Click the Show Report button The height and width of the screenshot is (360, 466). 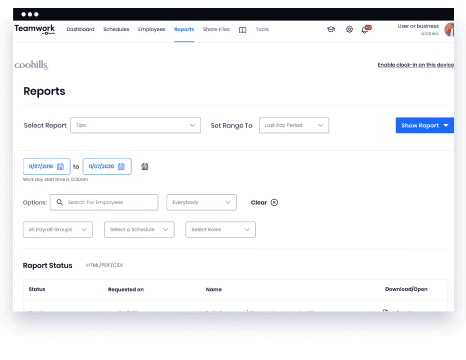[x=425, y=125]
